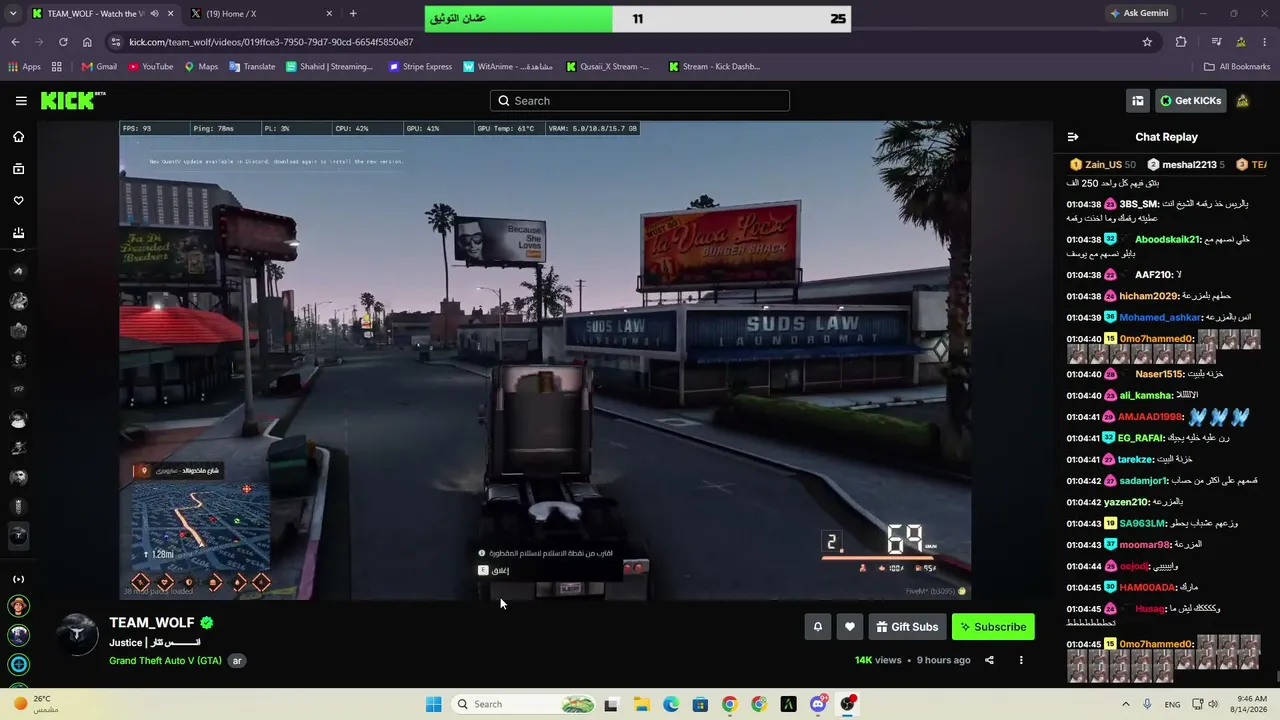Open Grand Theft Auto V category link
Image resolution: width=1280 pixels, height=720 pixels.
[x=165, y=661]
